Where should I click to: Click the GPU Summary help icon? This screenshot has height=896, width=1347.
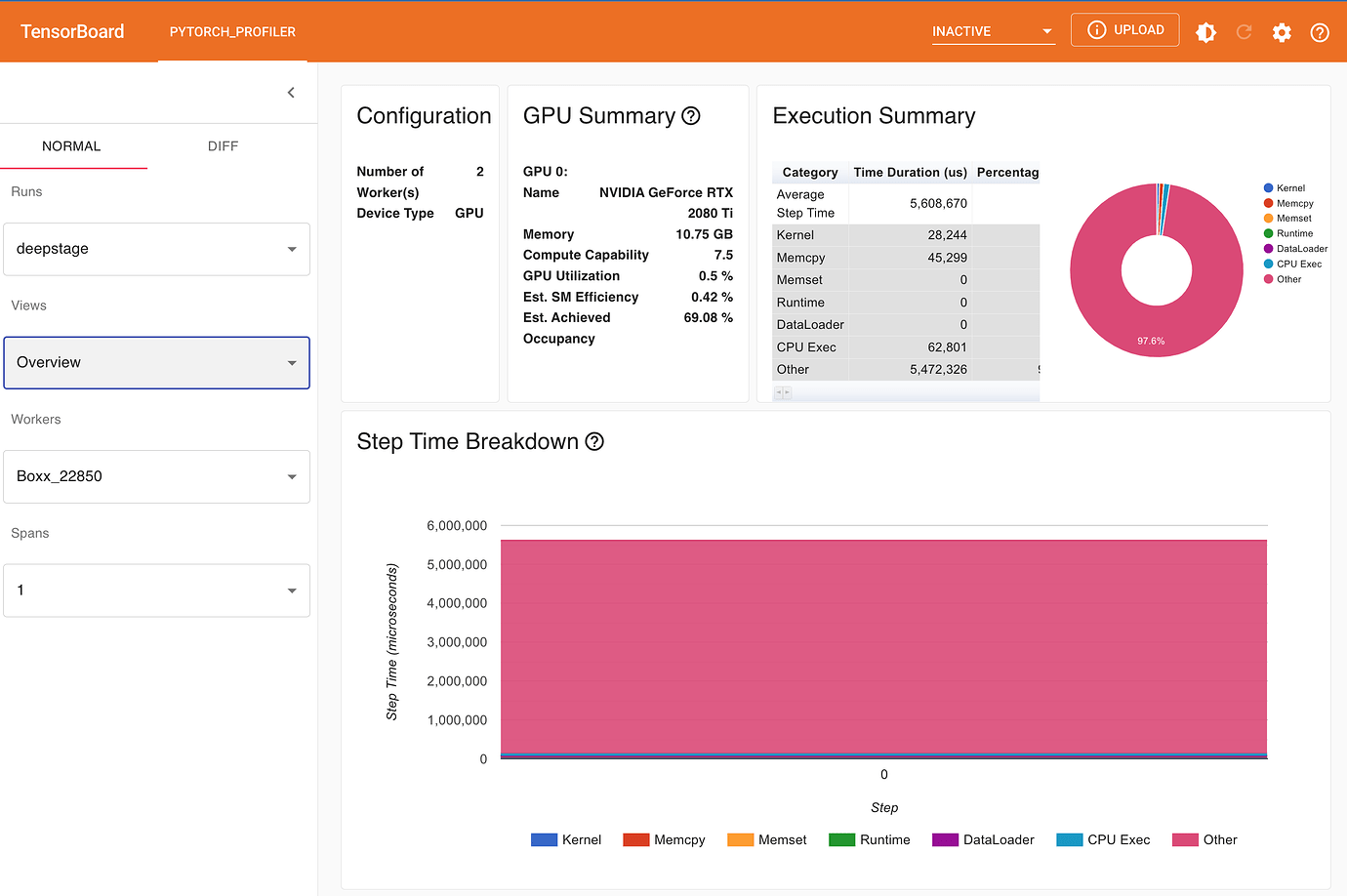click(691, 116)
